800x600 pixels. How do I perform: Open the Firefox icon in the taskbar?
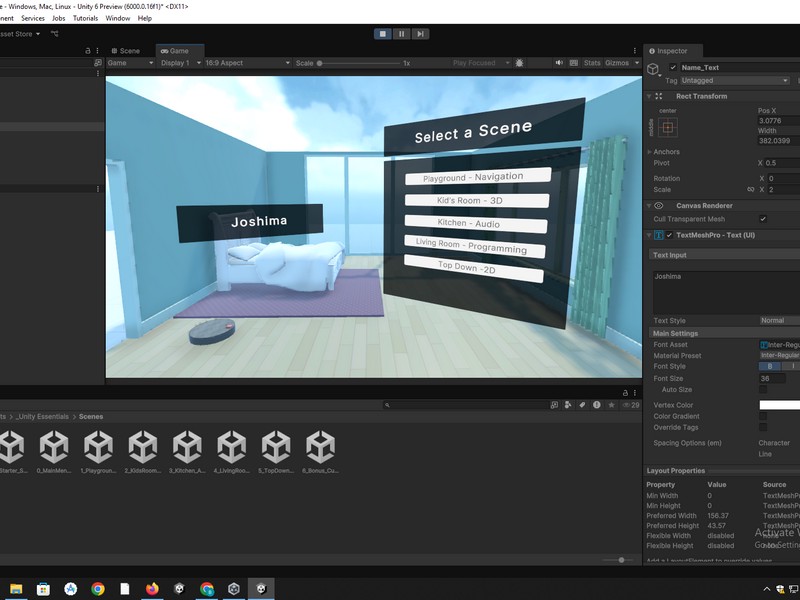152,589
